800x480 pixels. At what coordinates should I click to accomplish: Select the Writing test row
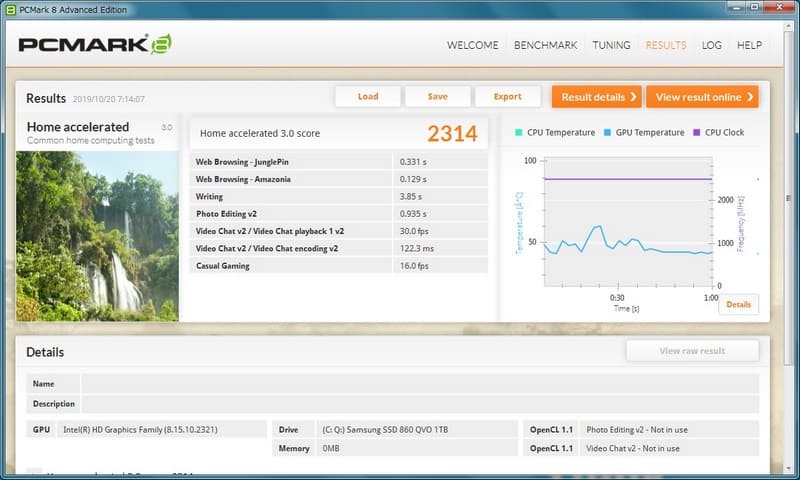(x=339, y=196)
